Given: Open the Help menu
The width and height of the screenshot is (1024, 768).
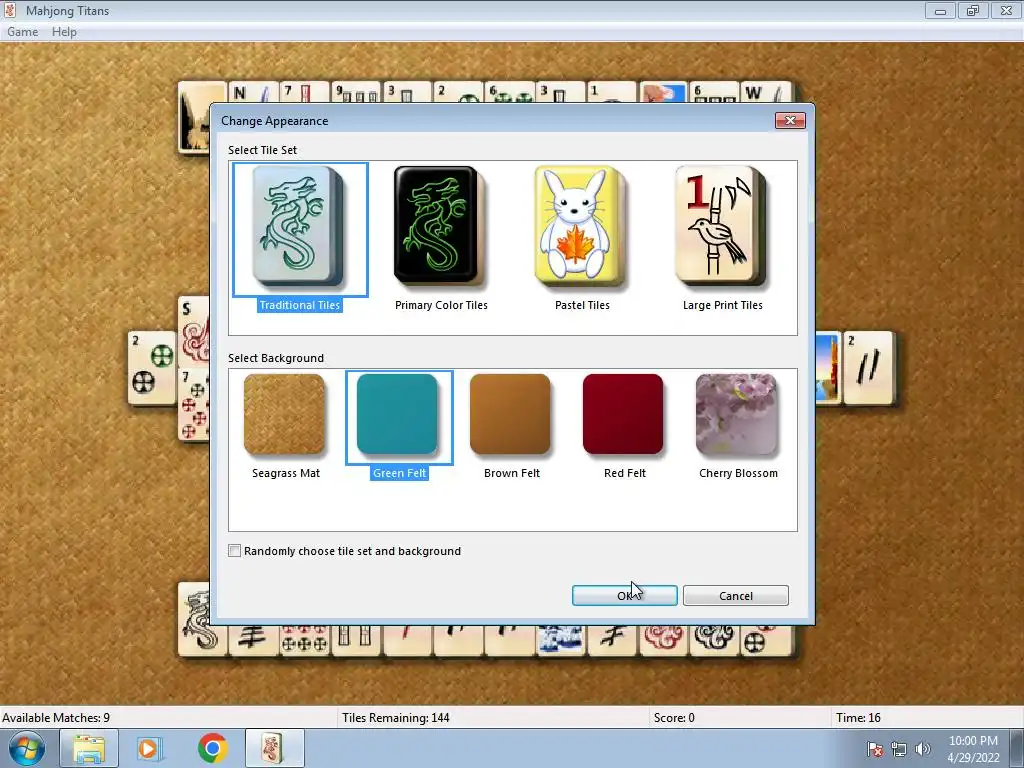Looking at the screenshot, I should [64, 31].
